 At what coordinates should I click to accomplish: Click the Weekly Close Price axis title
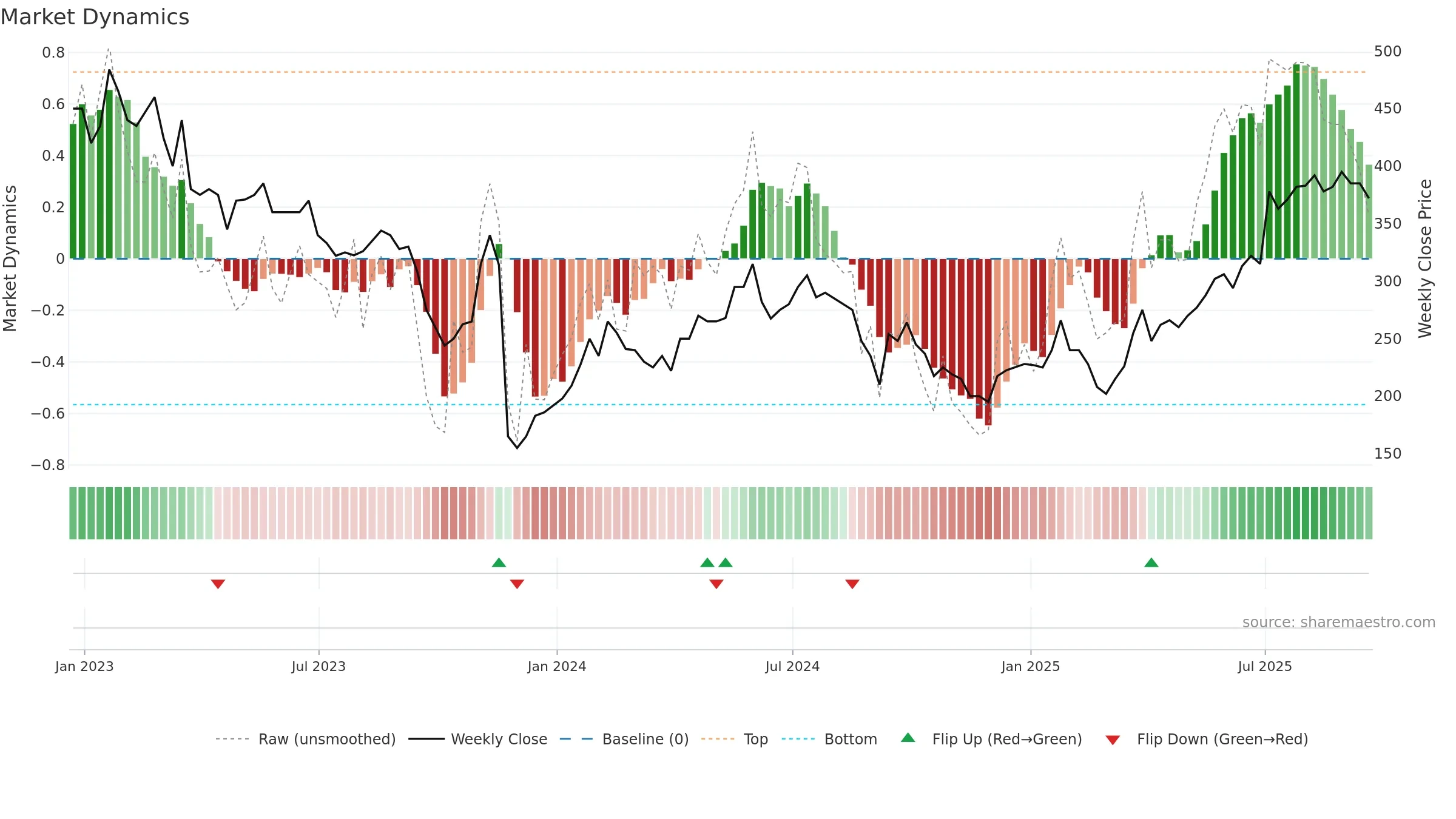pyautogui.click(x=1425, y=258)
